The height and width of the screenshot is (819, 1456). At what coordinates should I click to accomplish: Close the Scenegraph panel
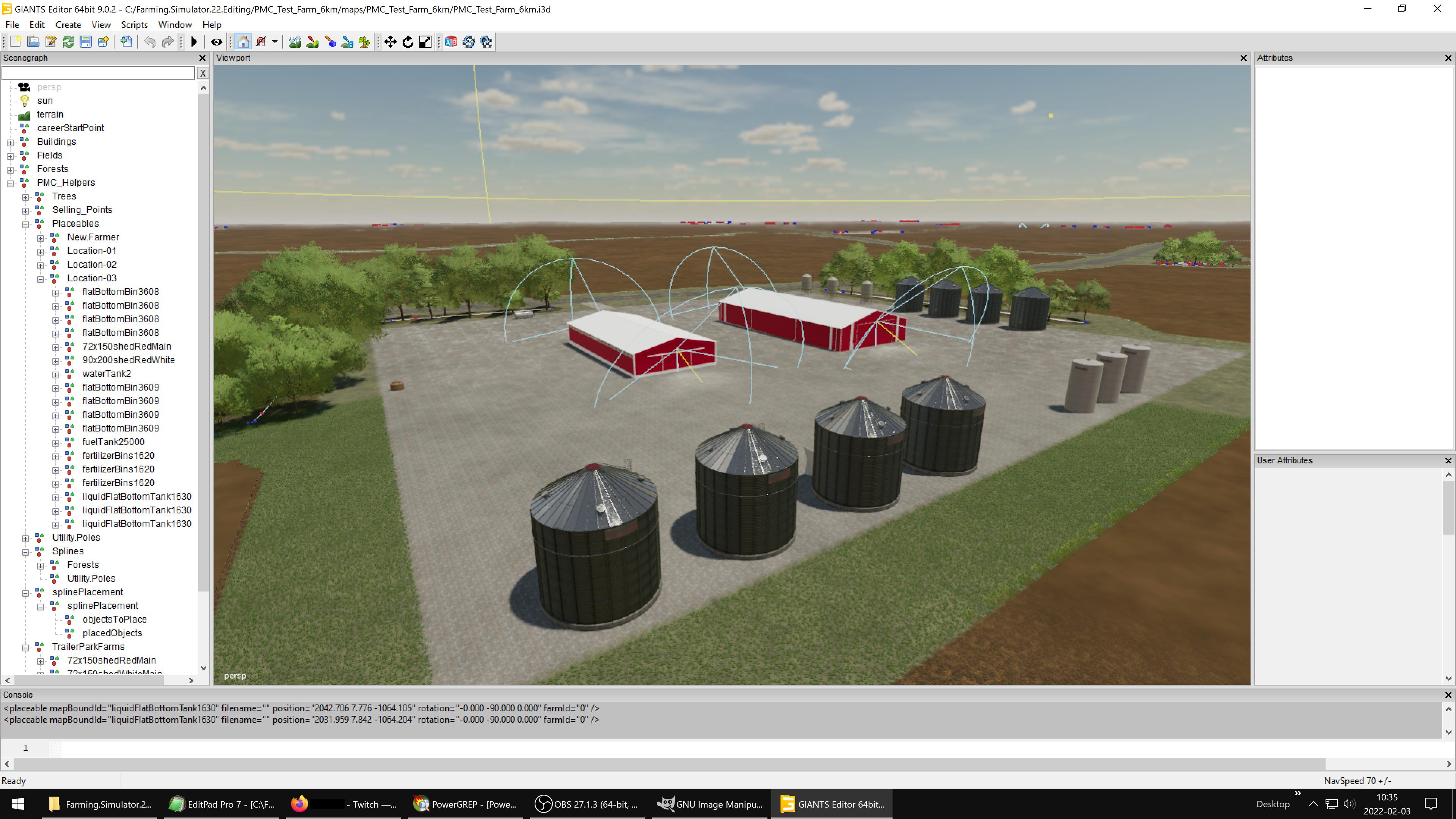(x=202, y=58)
